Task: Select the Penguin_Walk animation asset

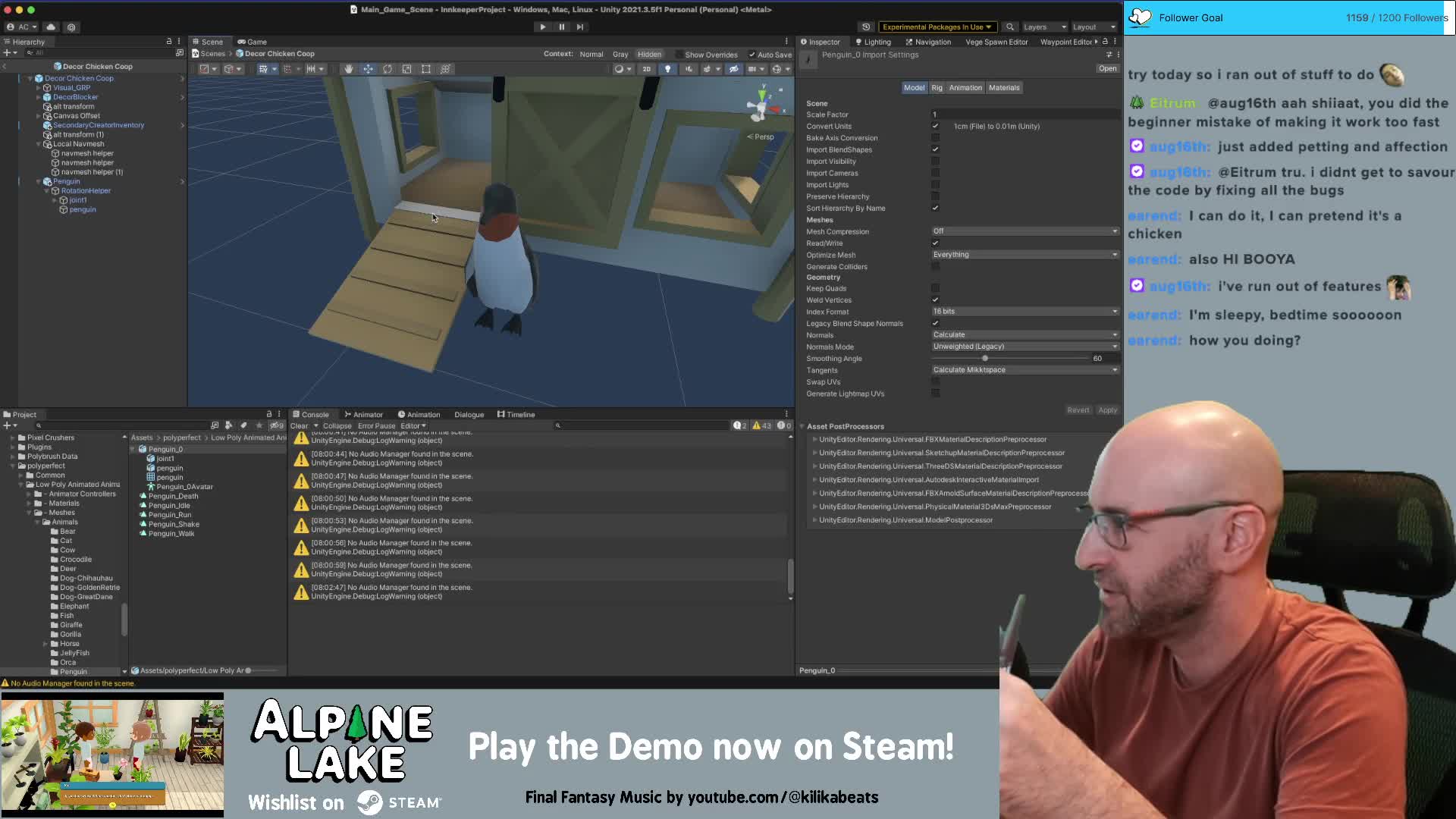Action: coord(171,534)
